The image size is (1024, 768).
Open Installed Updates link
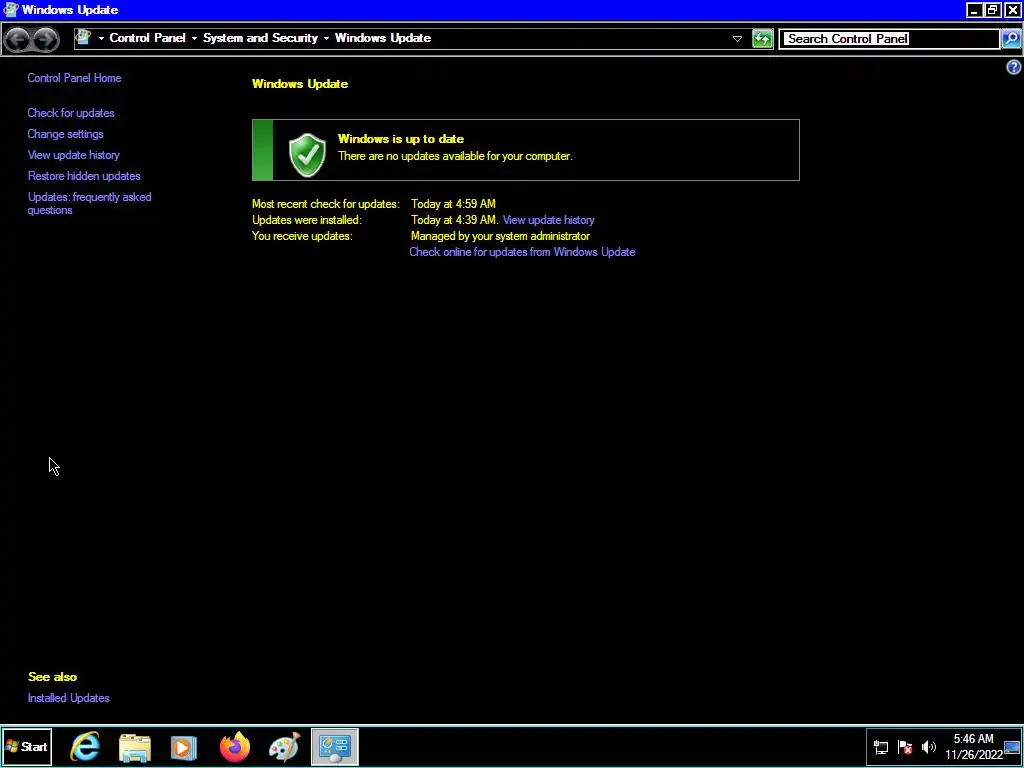point(69,698)
